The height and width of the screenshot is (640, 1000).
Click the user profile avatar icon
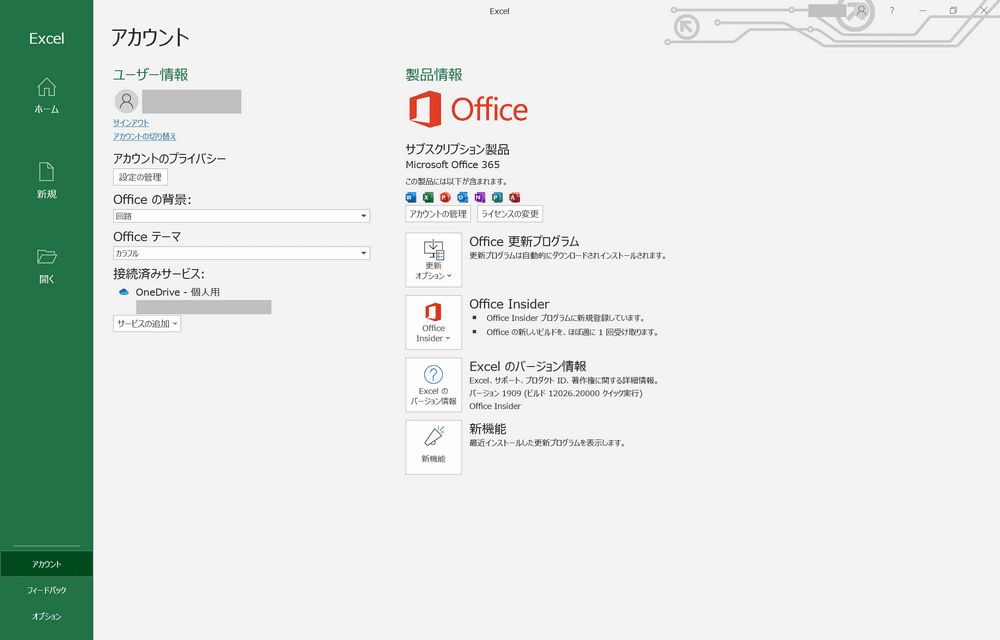click(x=126, y=101)
